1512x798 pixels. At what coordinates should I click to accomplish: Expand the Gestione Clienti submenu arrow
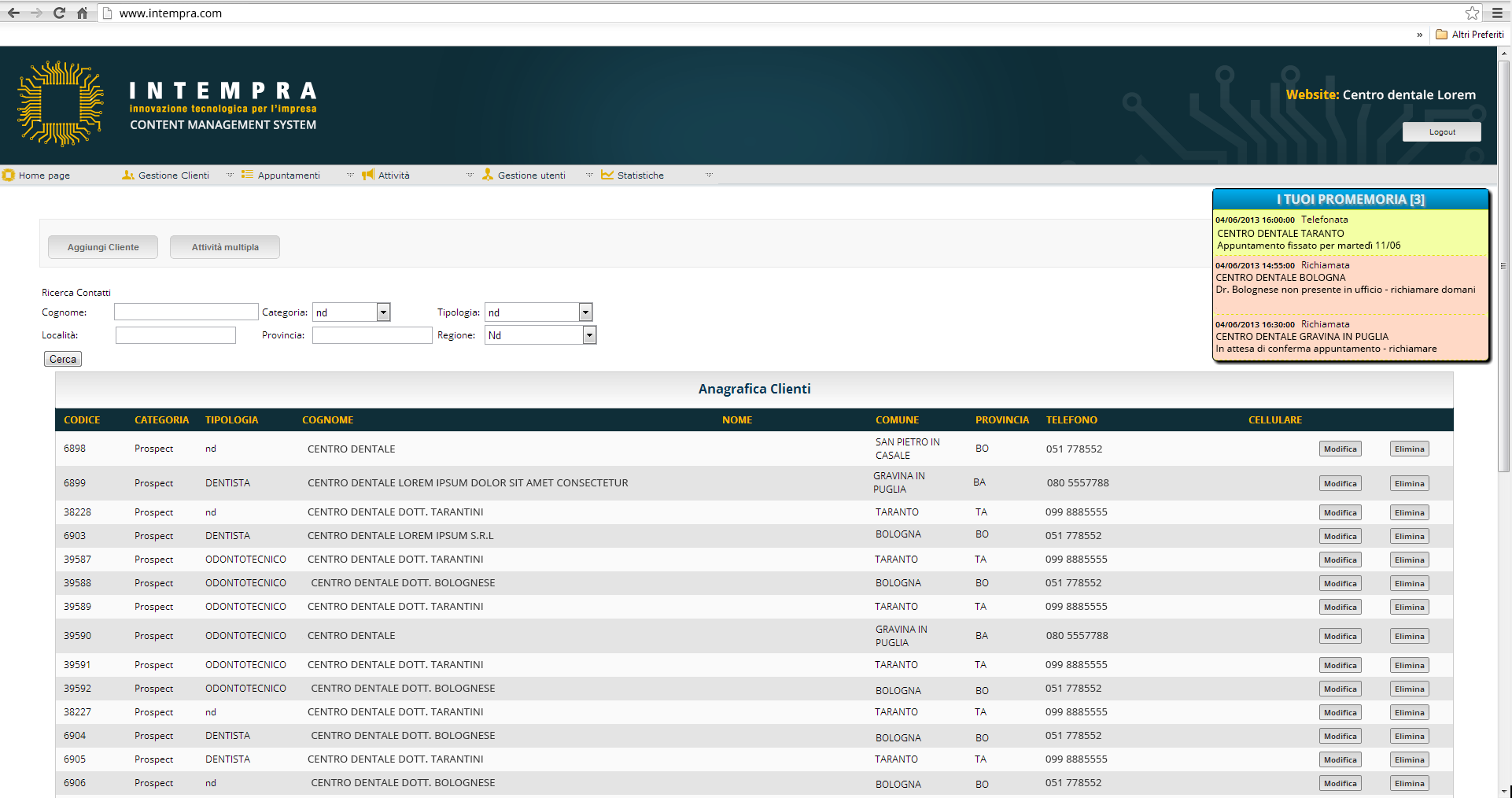coord(230,175)
